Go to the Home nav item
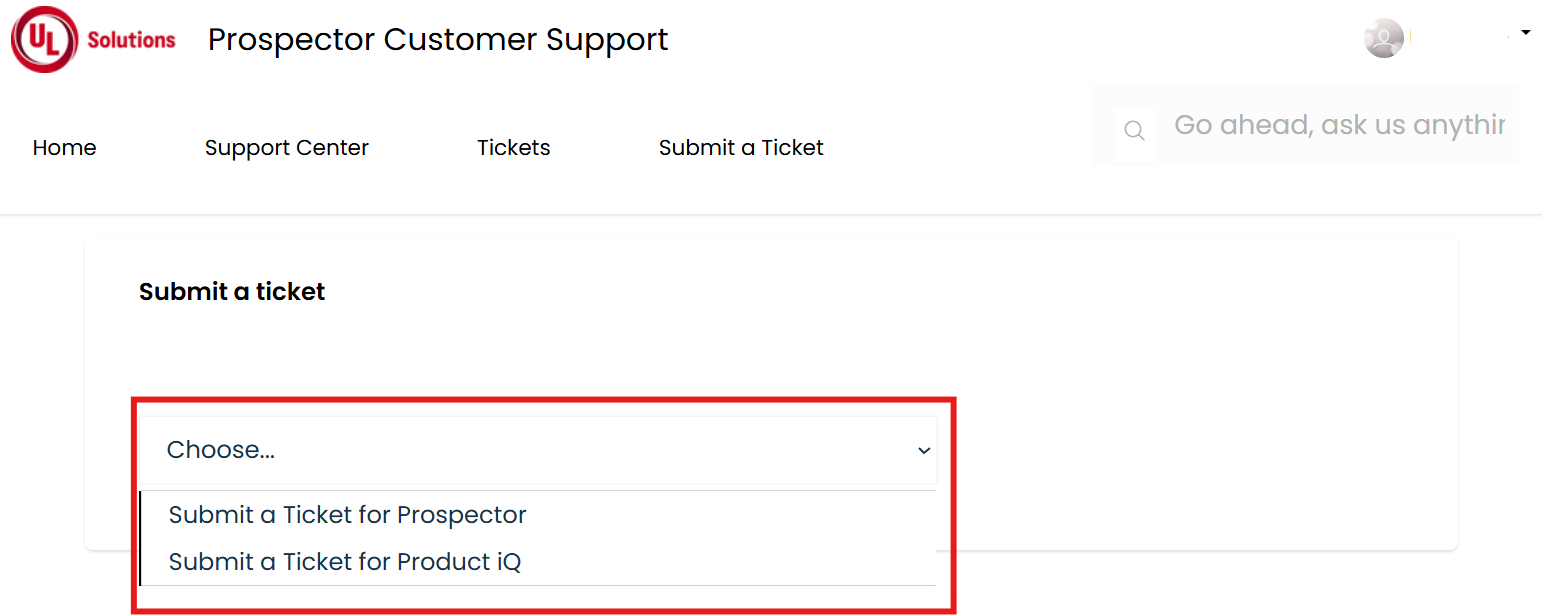 pyautogui.click(x=65, y=148)
